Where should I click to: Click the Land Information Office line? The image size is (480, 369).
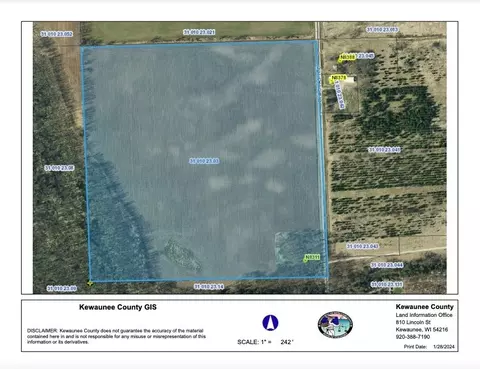pos(424,315)
